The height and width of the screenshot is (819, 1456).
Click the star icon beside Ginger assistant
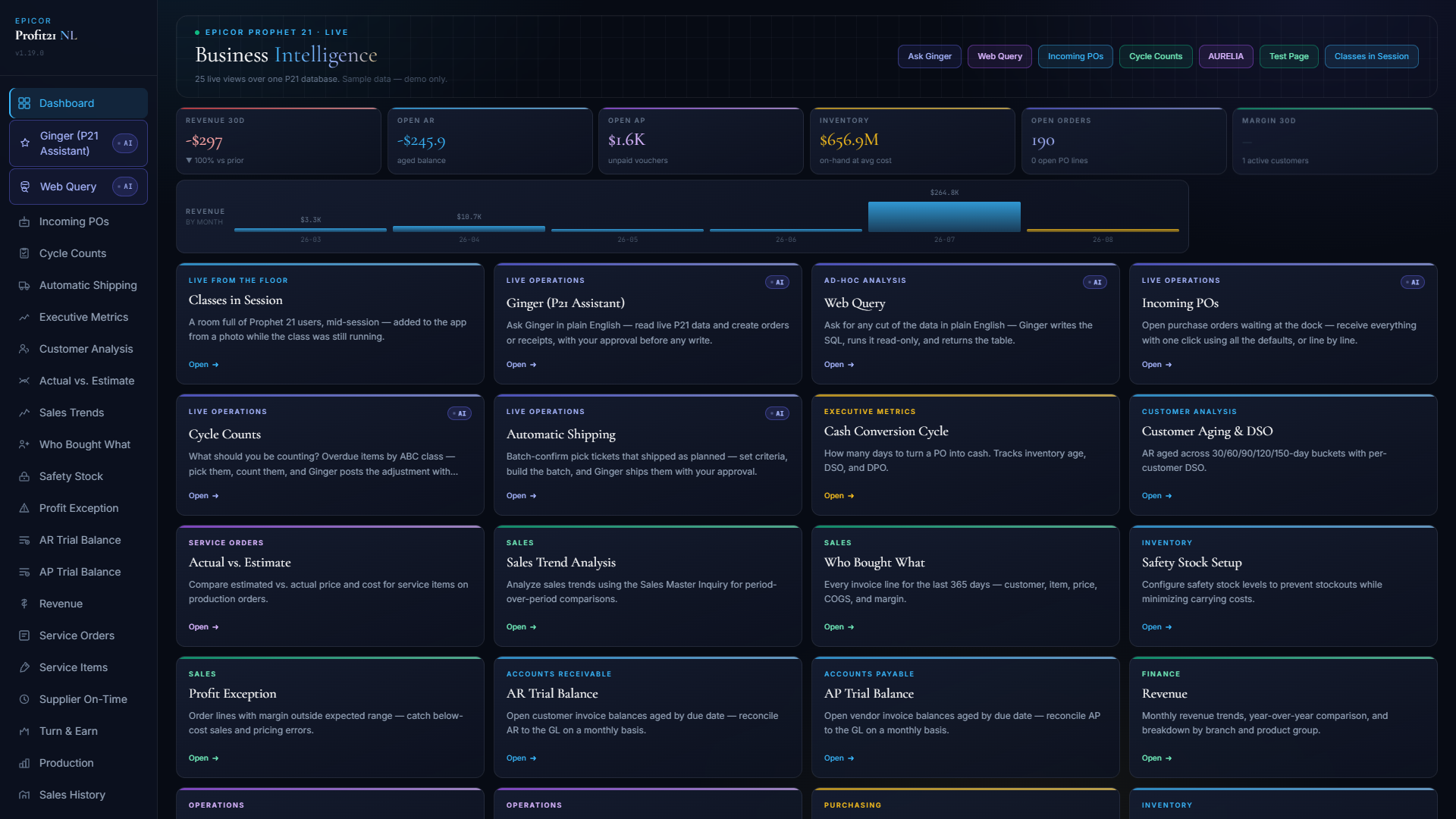click(x=25, y=143)
